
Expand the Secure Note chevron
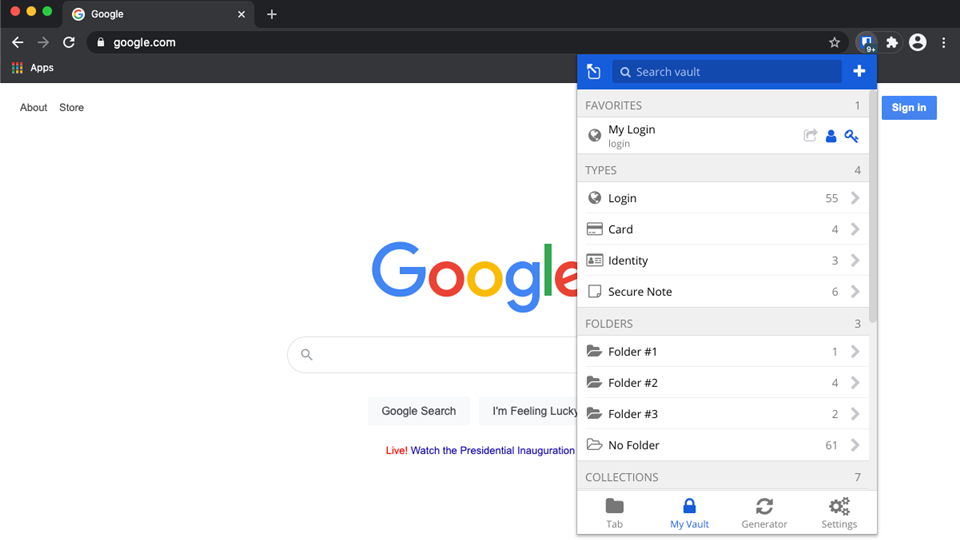tap(855, 291)
